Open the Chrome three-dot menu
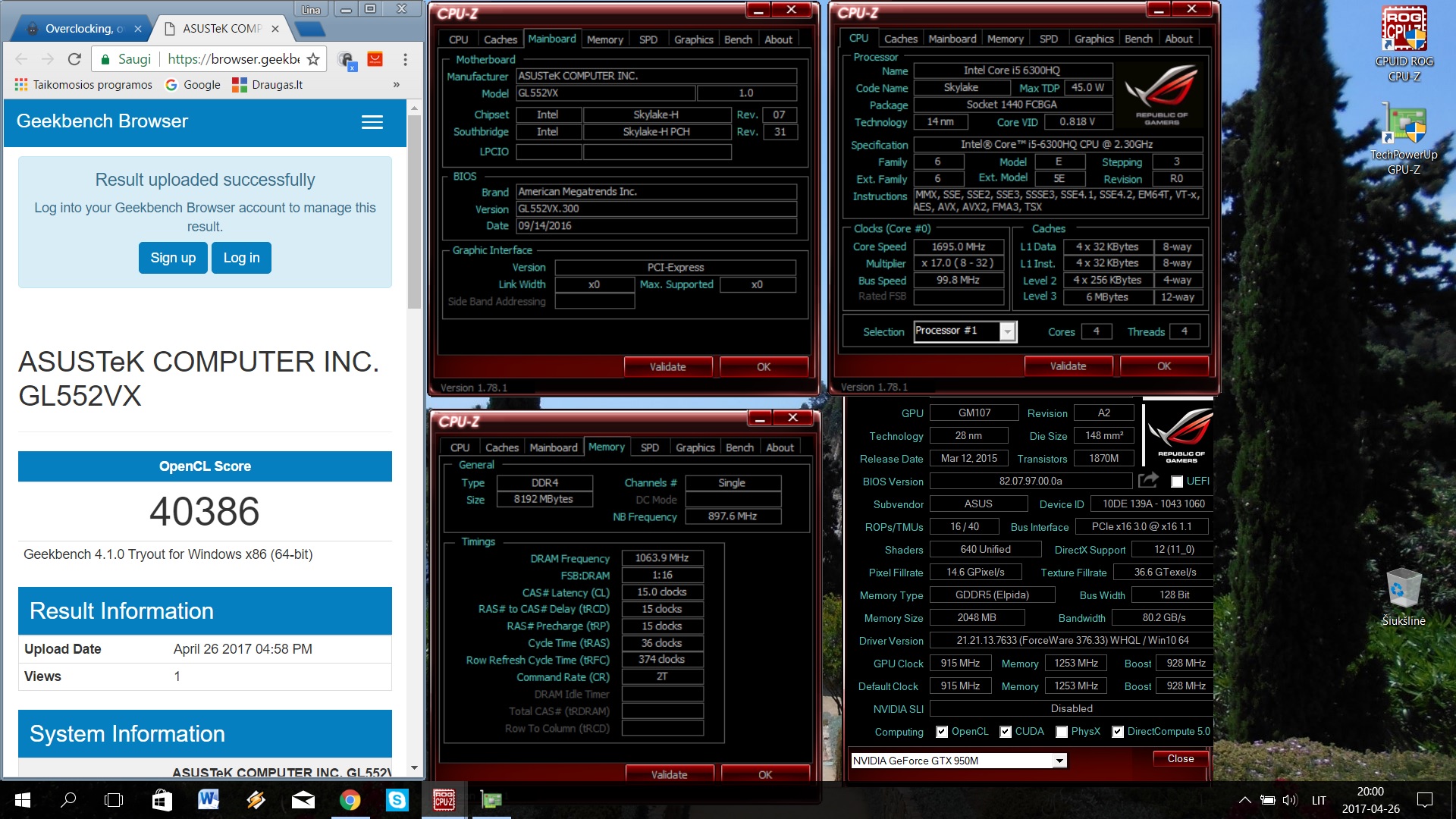The image size is (1456, 819). (406, 59)
